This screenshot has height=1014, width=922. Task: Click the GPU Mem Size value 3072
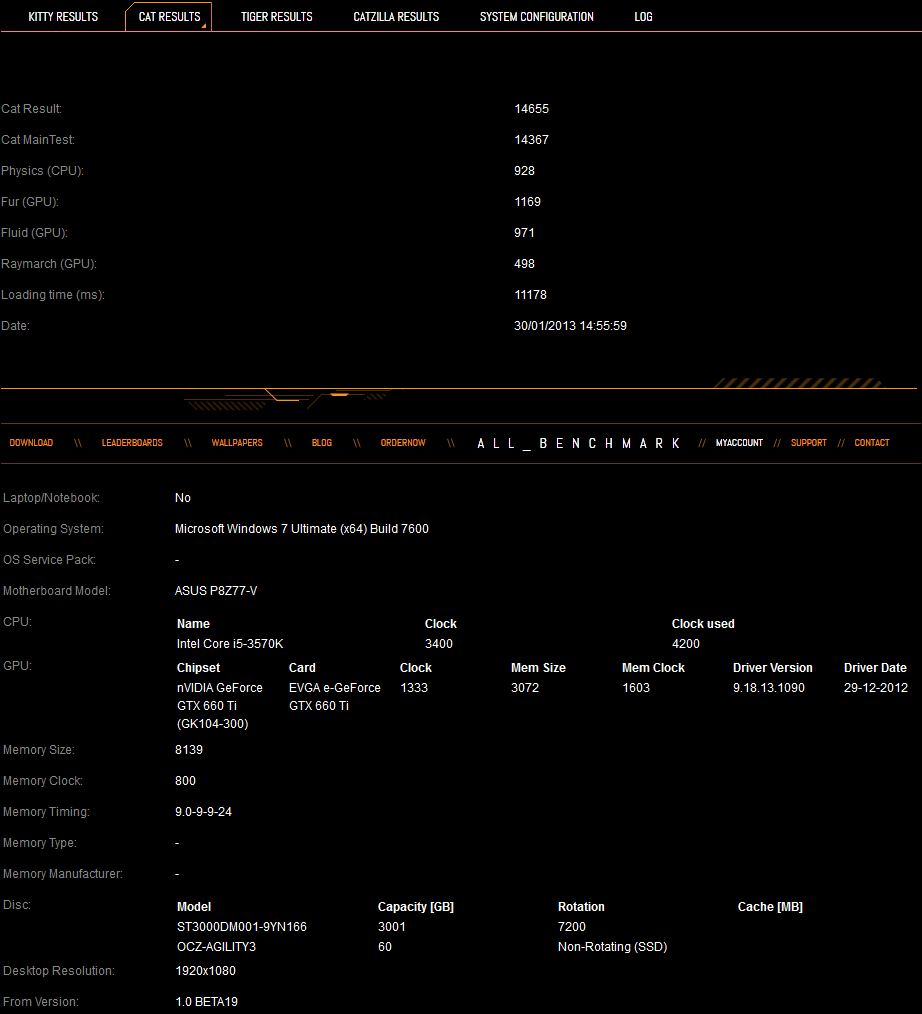[x=525, y=688]
